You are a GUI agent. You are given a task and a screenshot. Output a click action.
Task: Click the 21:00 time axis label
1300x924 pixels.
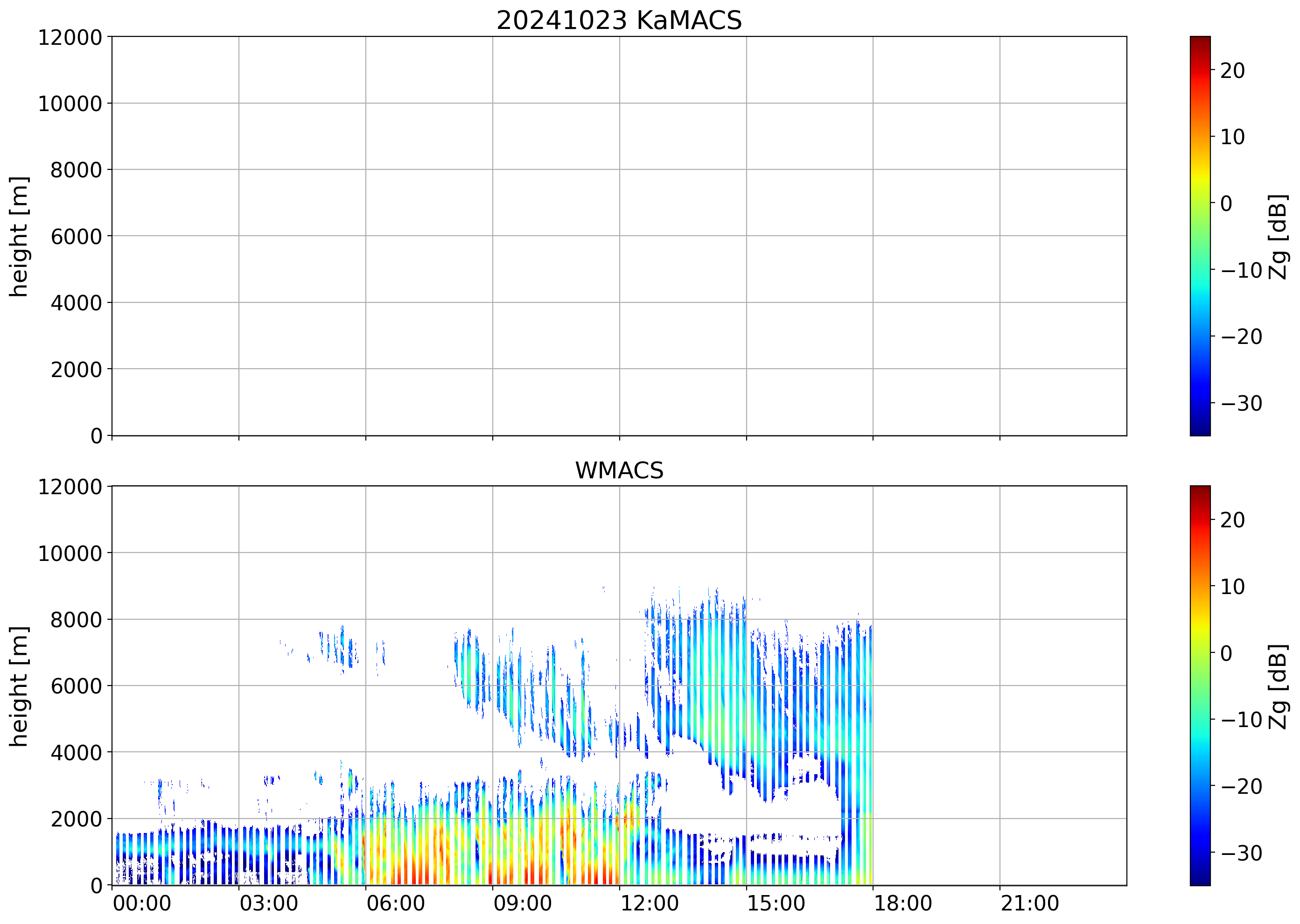[x=1030, y=903]
